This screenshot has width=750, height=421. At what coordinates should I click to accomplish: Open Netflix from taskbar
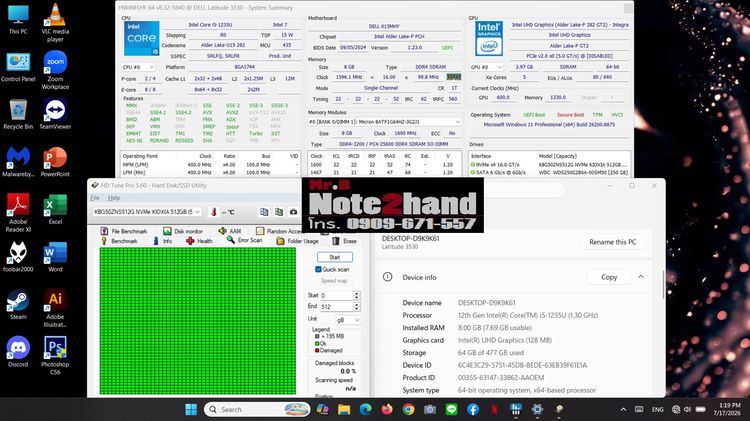coord(494,410)
